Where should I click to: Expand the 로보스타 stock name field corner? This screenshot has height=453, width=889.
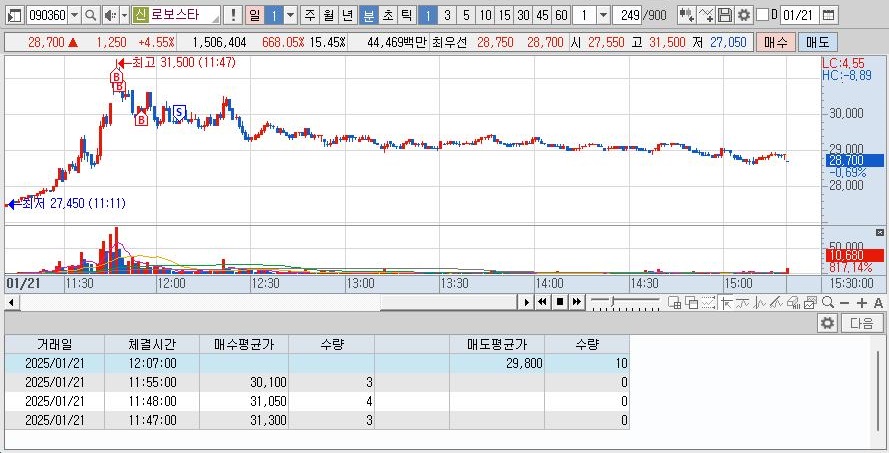pyautogui.click(x=215, y=19)
